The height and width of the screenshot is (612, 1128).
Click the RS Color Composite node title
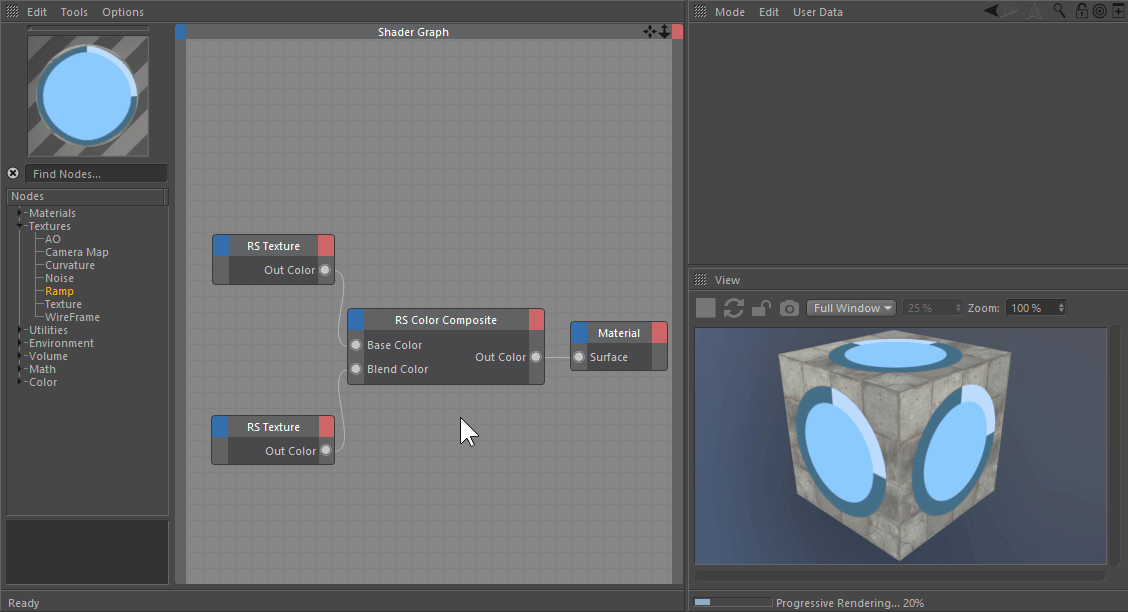click(x=446, y=320)
